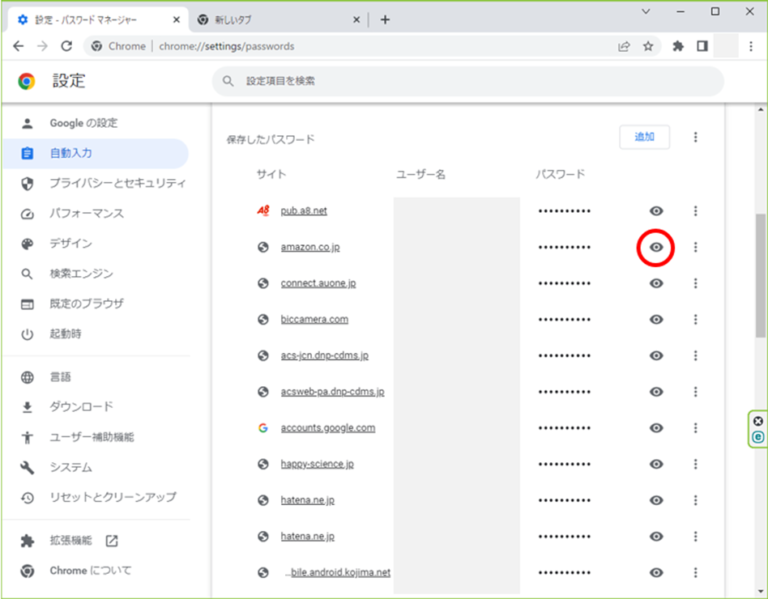The width and height of the screenshot is (768, 599).
Task: Show password for accounts.google.com
Action: pyautogui.click(x=656, y=428)
